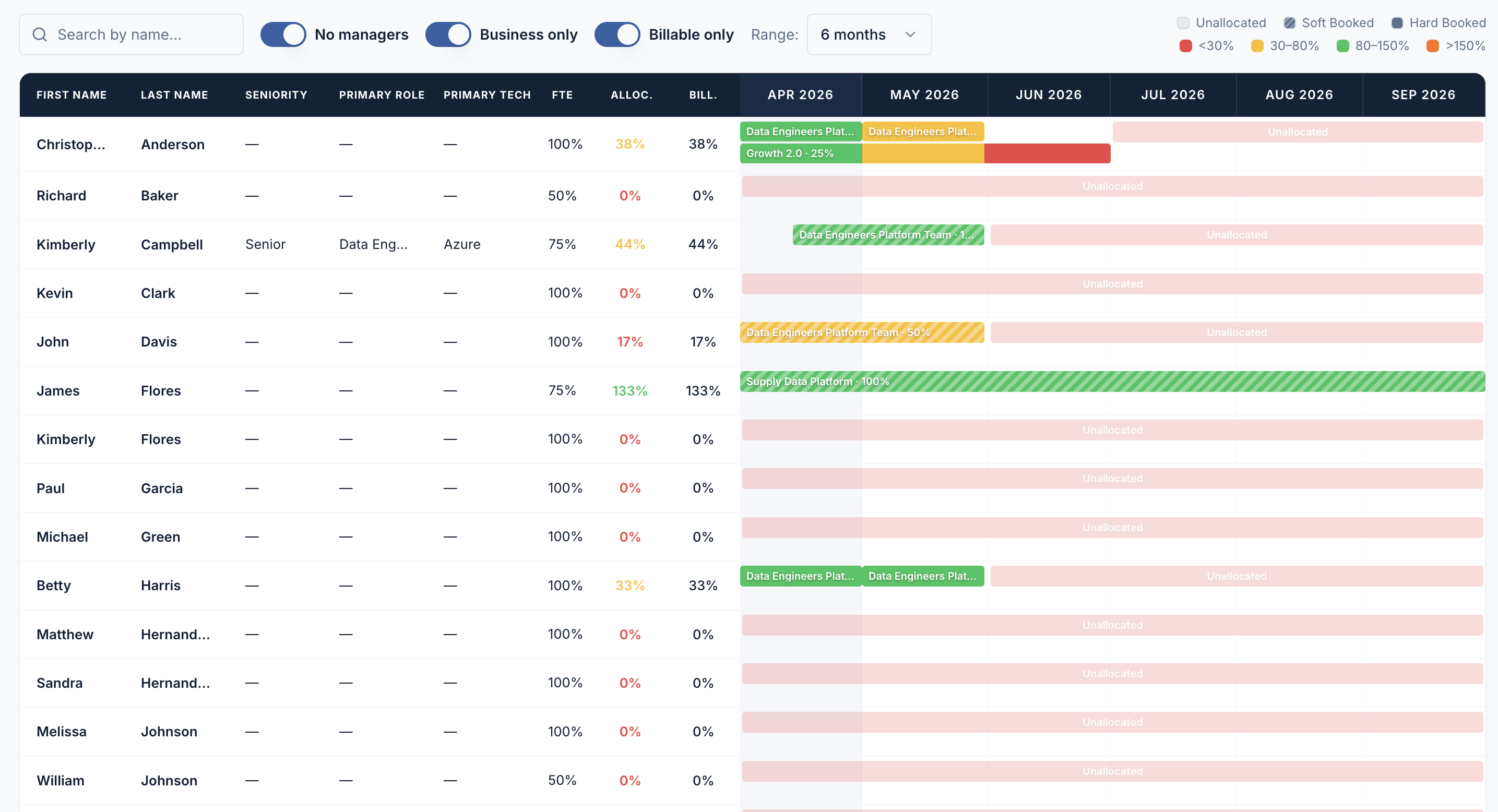Click 17% allocation for John Davis
The height and width of the screenshot is (812, 1498).
[630, 342]
